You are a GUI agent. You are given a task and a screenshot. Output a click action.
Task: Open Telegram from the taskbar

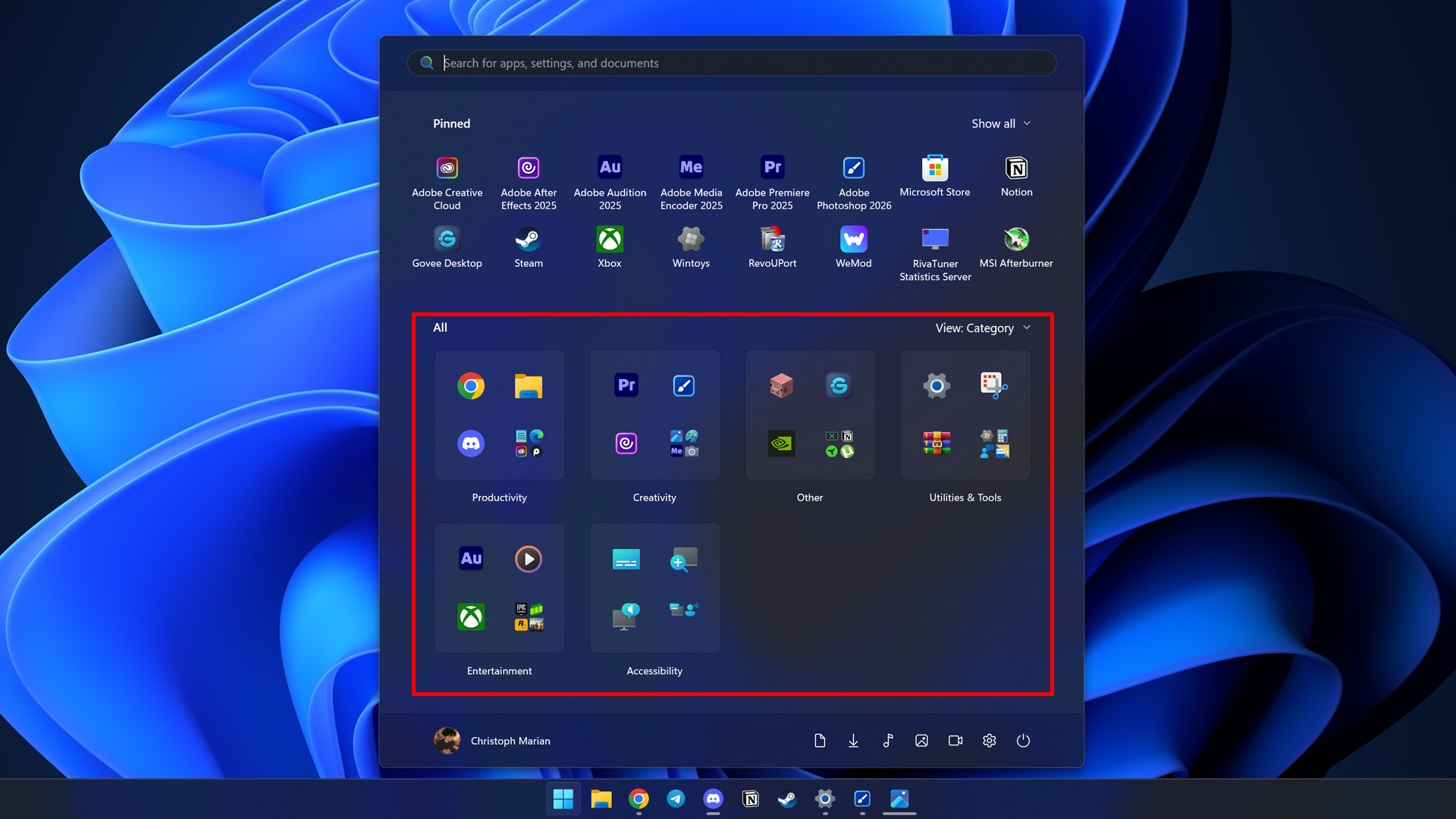tap(676, 799)
